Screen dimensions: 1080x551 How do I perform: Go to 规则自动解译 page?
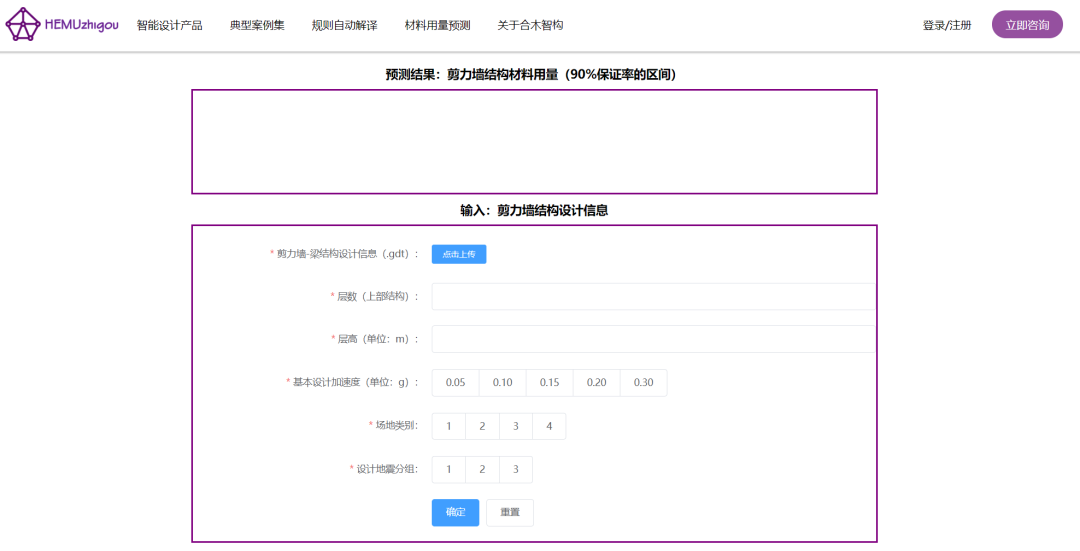click(x=344, y=25)
